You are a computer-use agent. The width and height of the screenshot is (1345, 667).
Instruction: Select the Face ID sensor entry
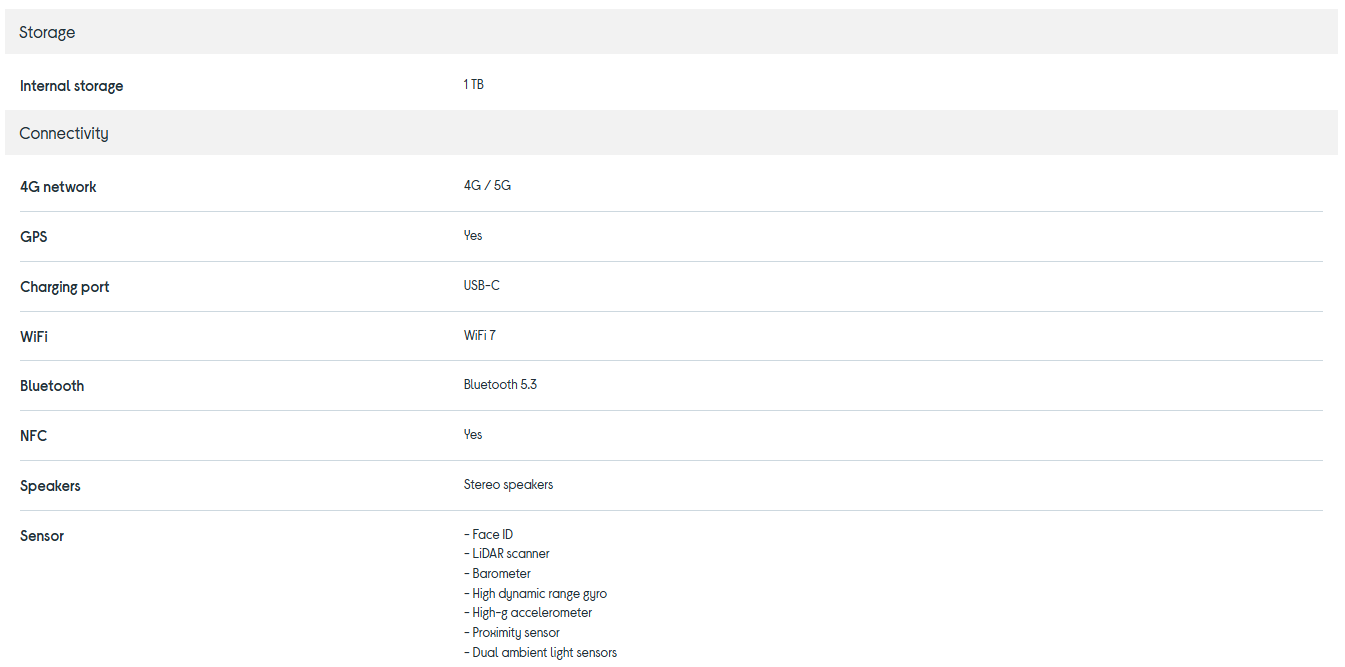click(492, 535)
